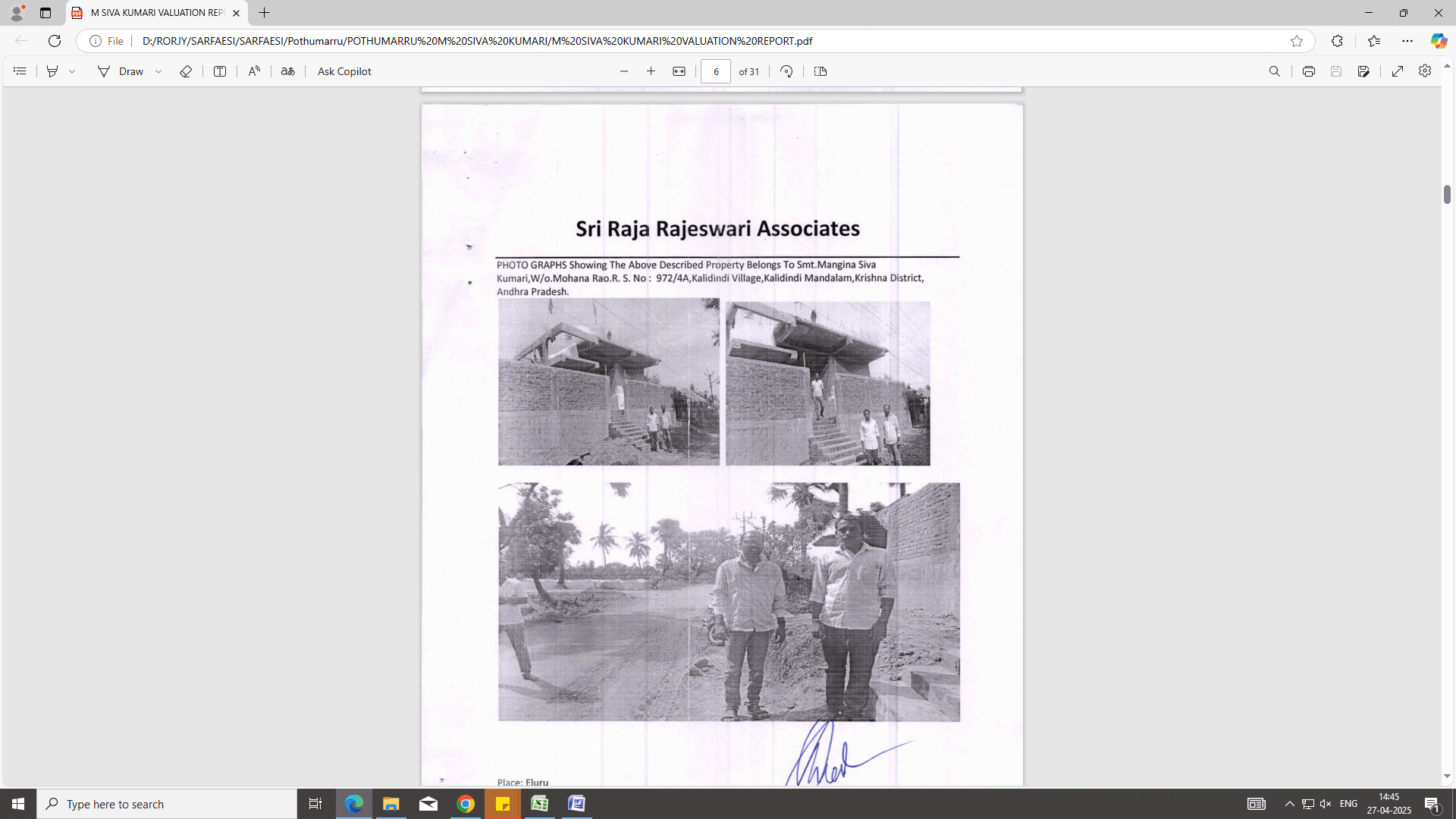Show hidden system tray icons
The height and width of the screenshot is (819, 1456).
click(x=1289, y=804)
